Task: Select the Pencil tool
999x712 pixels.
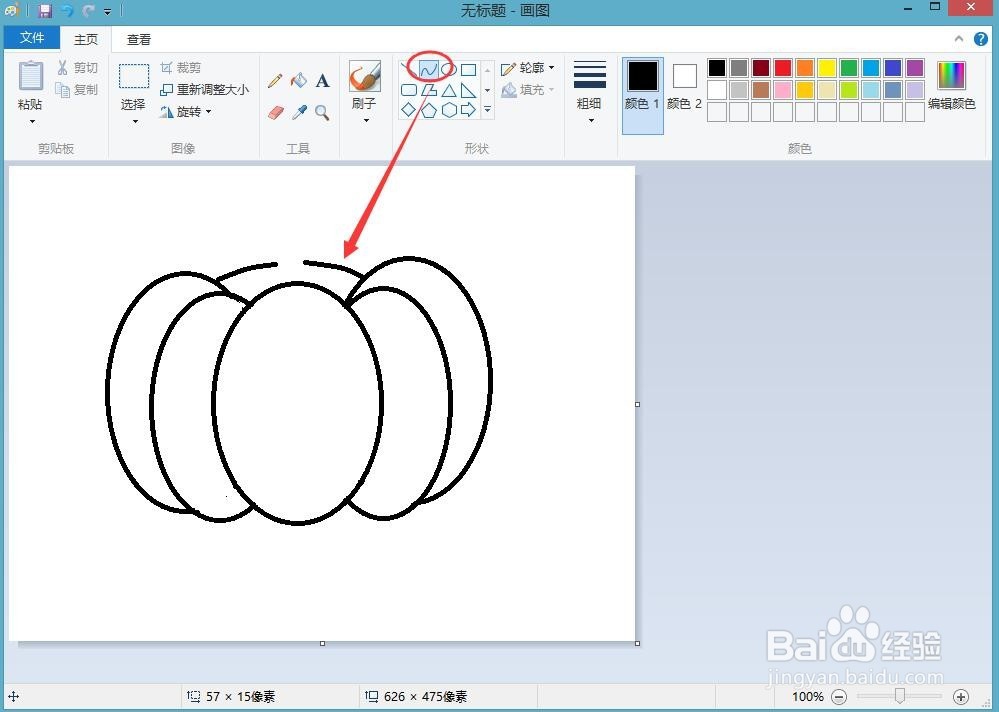Action: coord(277,81)
